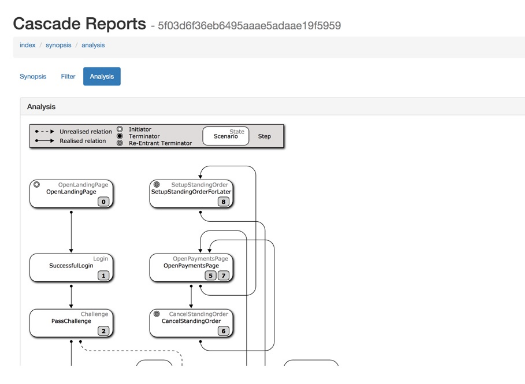Click the report hash 5f03d6f36eb6495aaae5adaae19f5959
The height and width of the screenshot is (384, 525).
click(x=249, y=26)
